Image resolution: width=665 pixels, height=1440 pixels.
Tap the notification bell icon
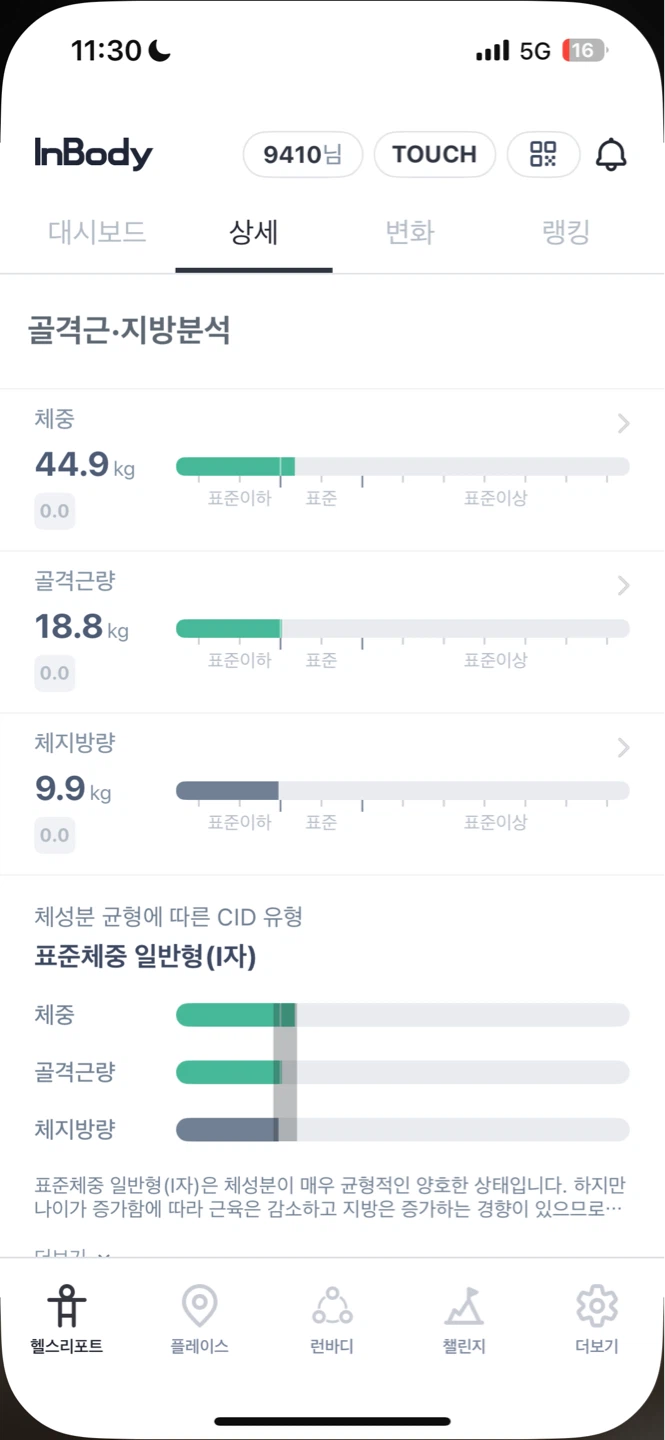[611, 155]
